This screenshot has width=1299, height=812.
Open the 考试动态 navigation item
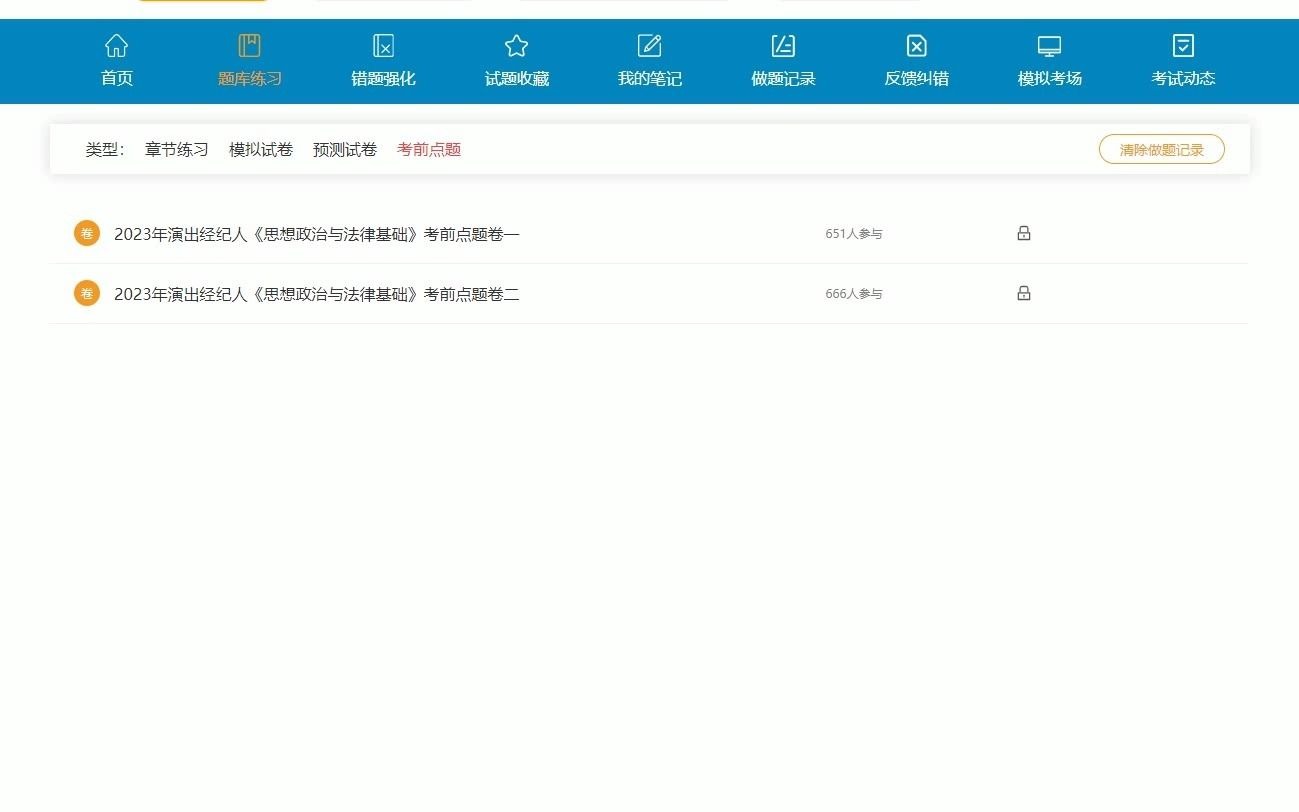[1183, 79]
